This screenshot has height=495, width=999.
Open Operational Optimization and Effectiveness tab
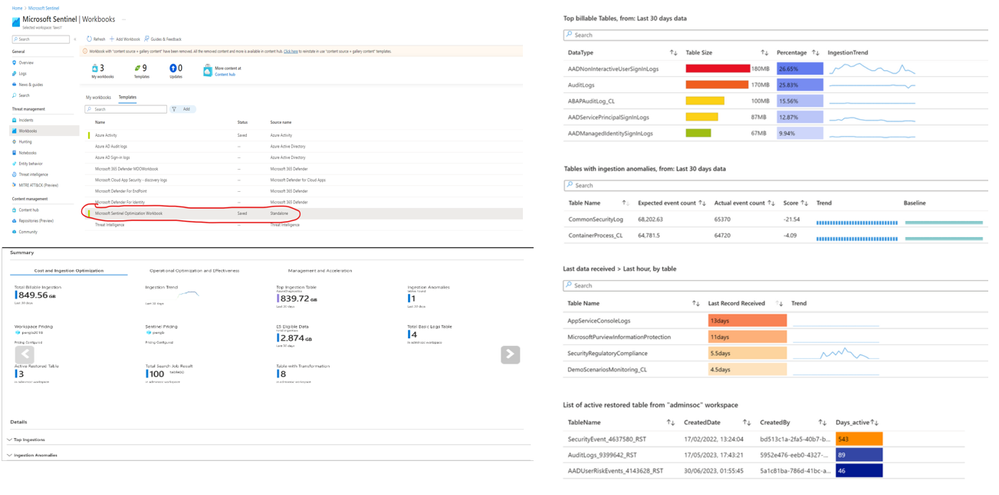point(194,271)
